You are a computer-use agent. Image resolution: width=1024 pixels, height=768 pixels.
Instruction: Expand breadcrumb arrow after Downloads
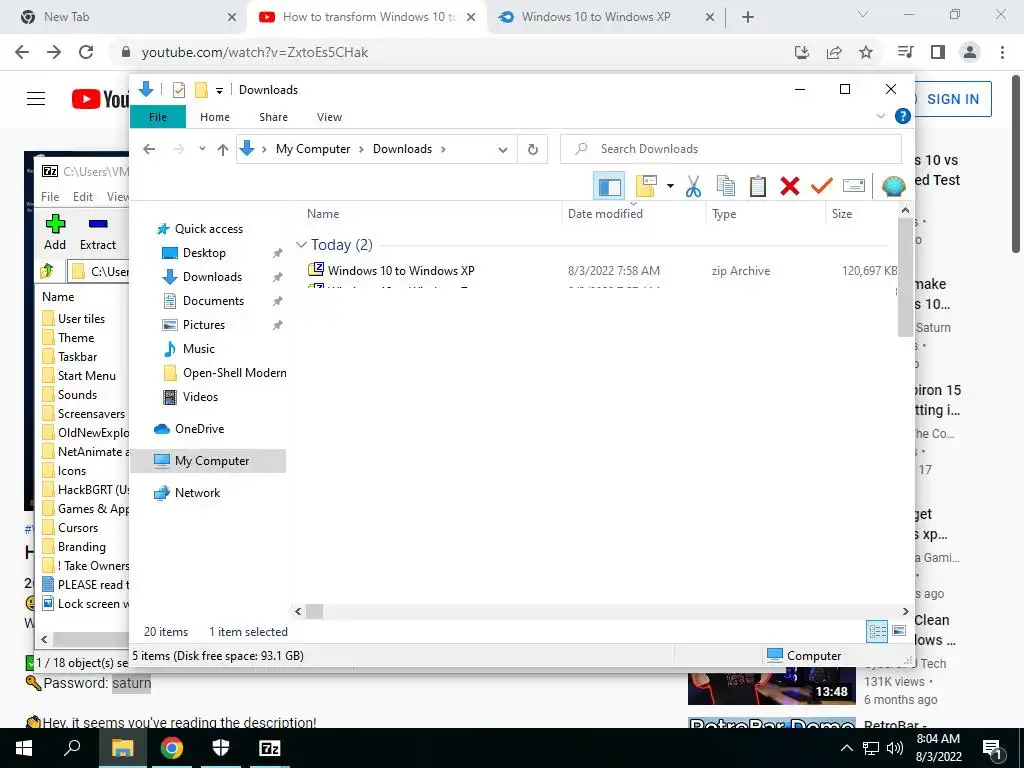[x=443, y=149]
